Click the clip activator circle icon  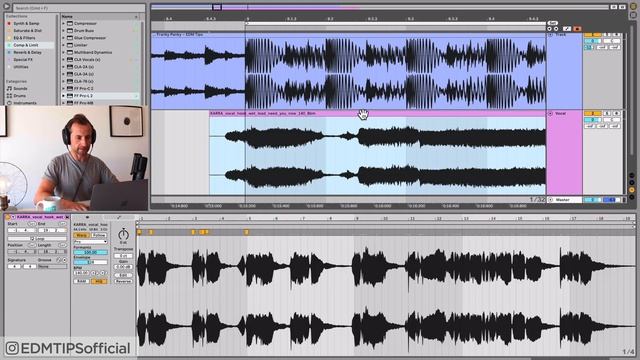coord(8,217)
